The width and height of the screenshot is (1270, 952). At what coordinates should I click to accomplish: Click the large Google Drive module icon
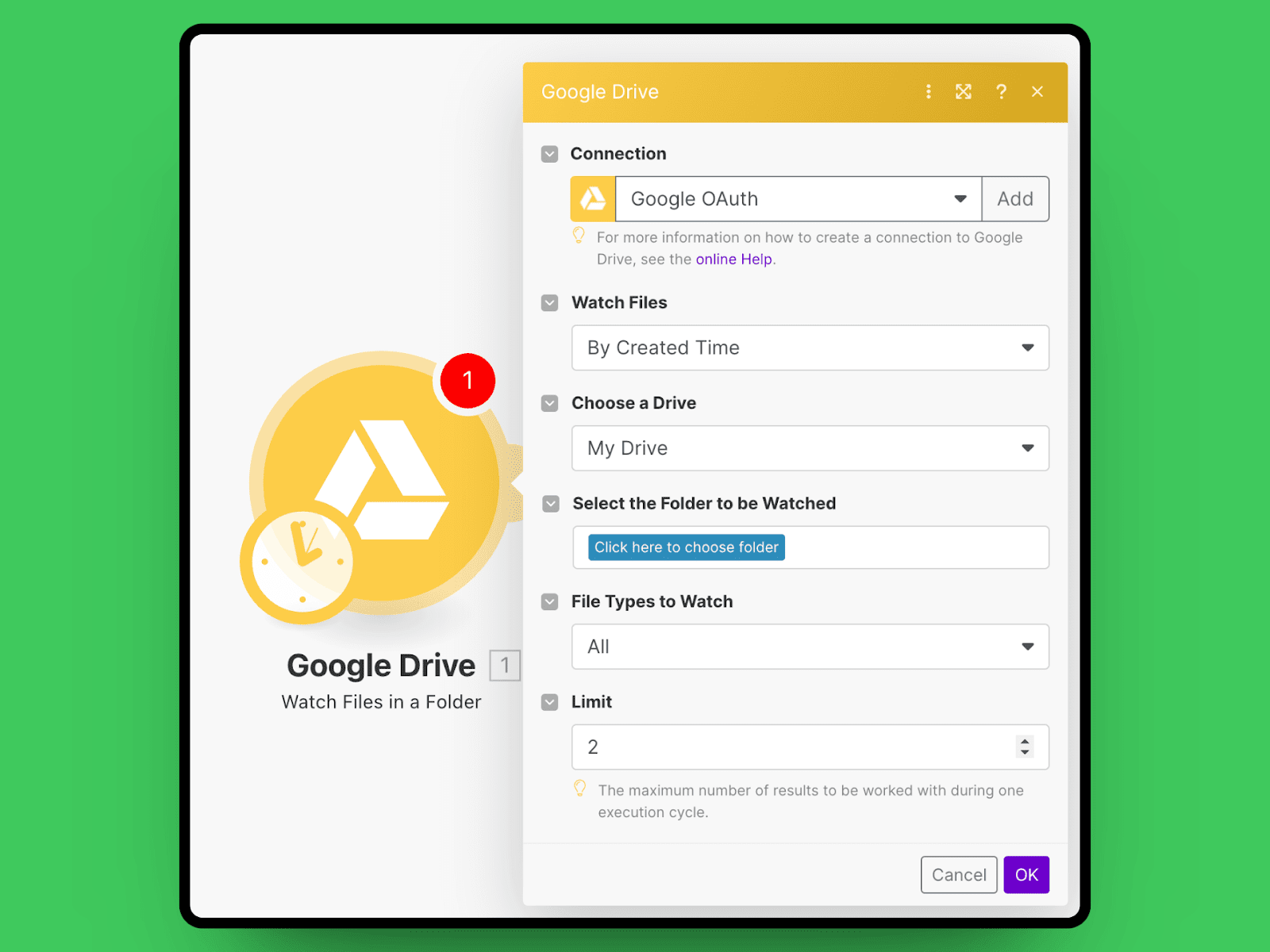click(x=382, y=482)
